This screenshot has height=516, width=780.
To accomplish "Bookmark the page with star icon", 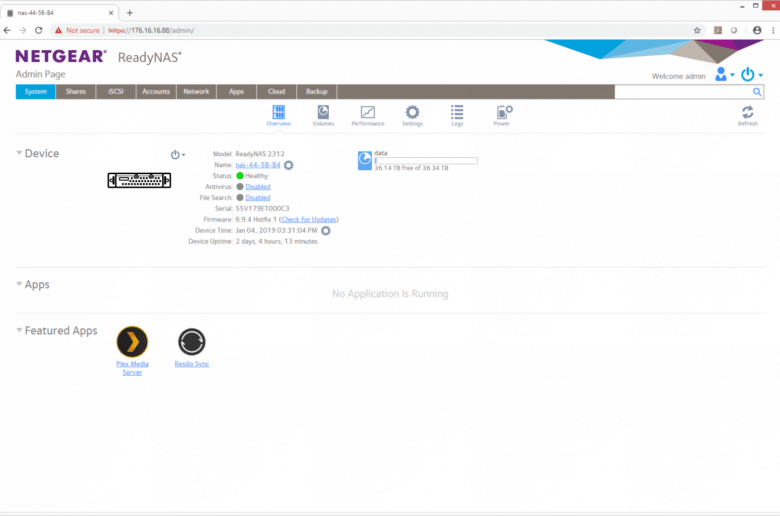I will (697, 30).
